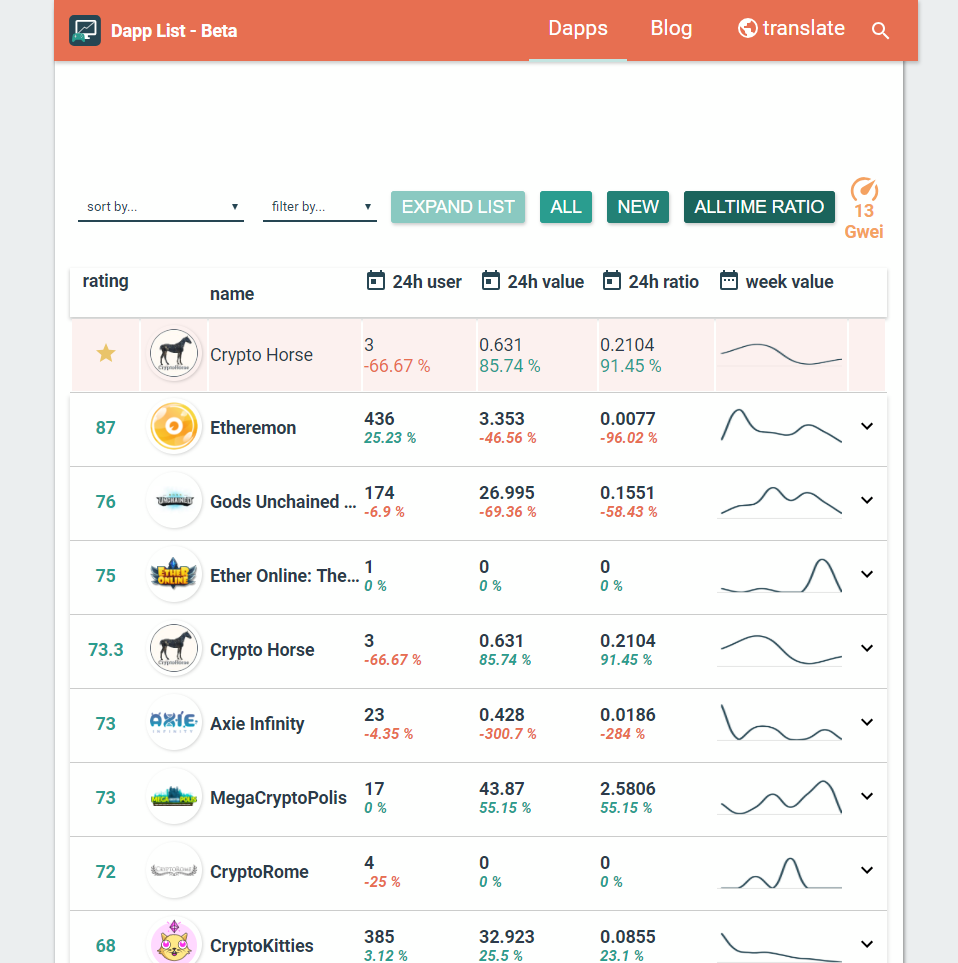Open the Etheremon logo icon
Screen dimensions: 958x963
[x=174, y=426]
